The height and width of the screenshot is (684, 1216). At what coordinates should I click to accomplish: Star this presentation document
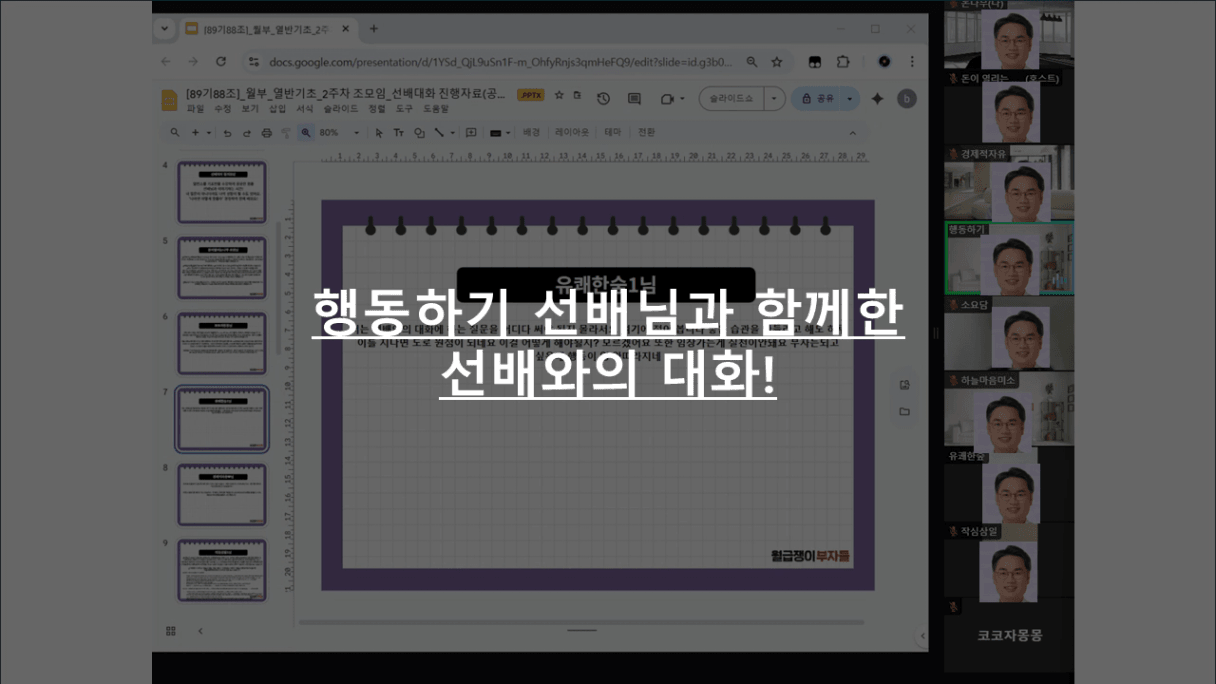[559, 95]
